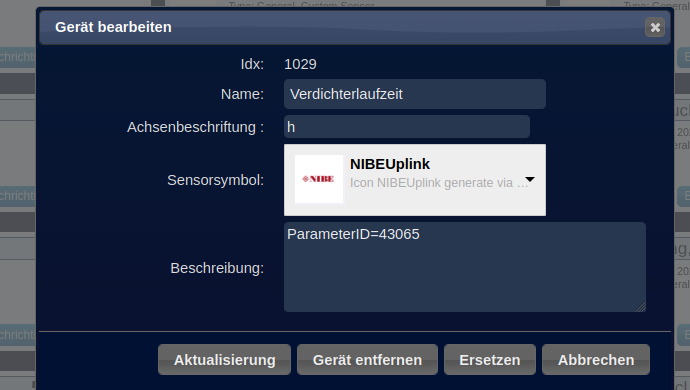Click the Sensorsymbol label
This screenshot has height=390, width=690.
tap(216, 180)
